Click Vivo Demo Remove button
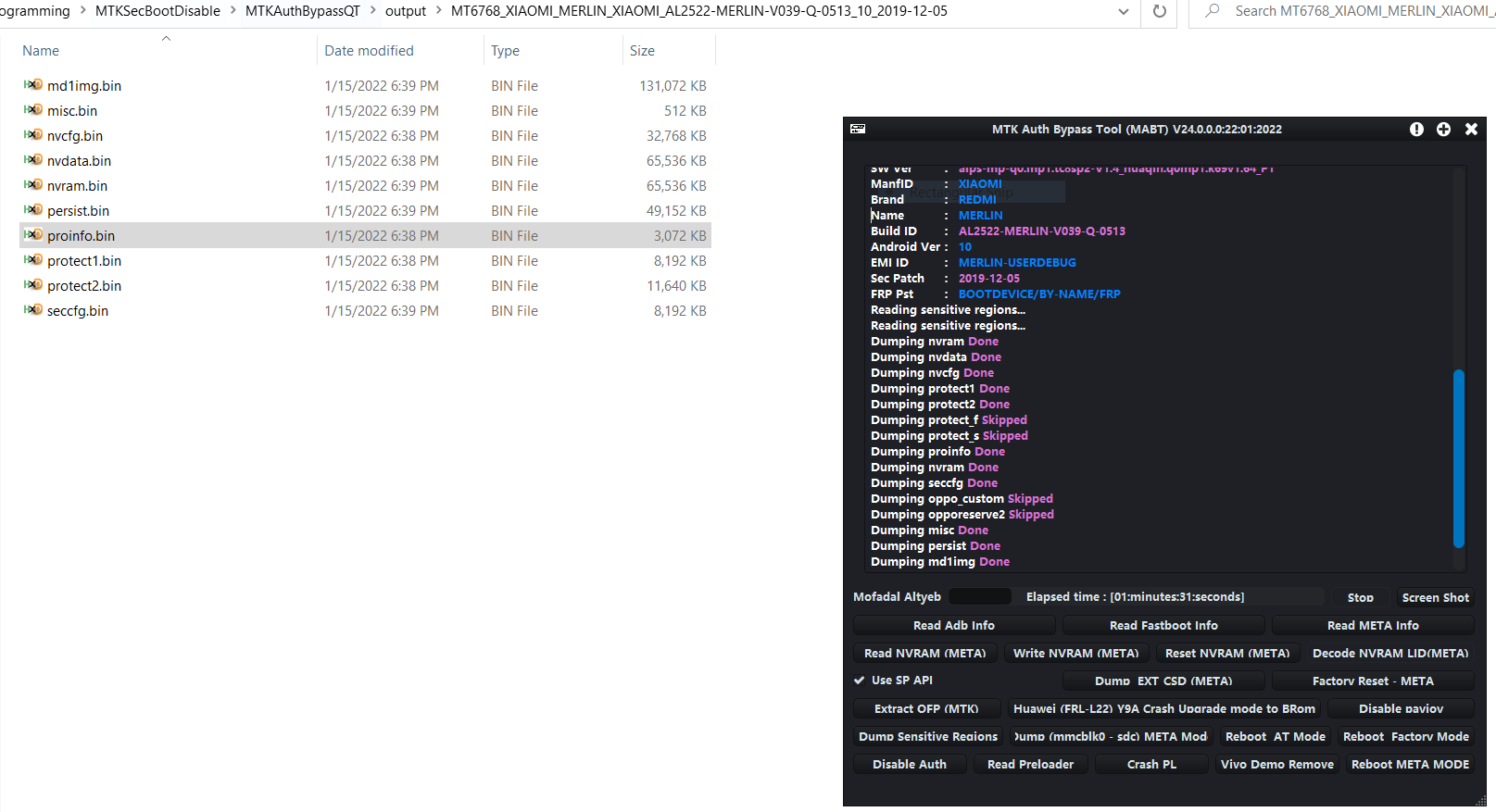 (1277, 765)
